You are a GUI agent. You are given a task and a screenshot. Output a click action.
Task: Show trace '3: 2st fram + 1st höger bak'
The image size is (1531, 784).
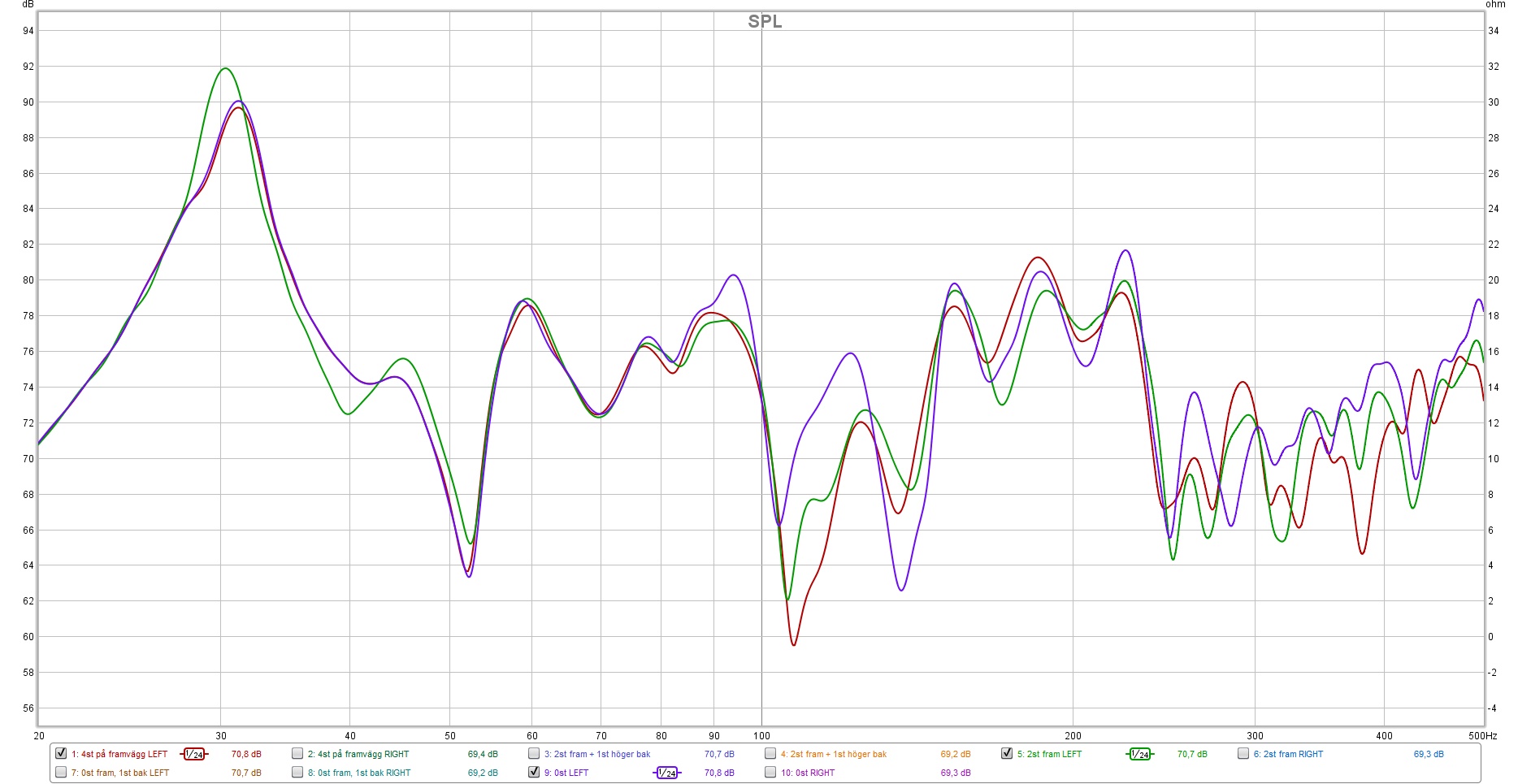click(534, 753)
